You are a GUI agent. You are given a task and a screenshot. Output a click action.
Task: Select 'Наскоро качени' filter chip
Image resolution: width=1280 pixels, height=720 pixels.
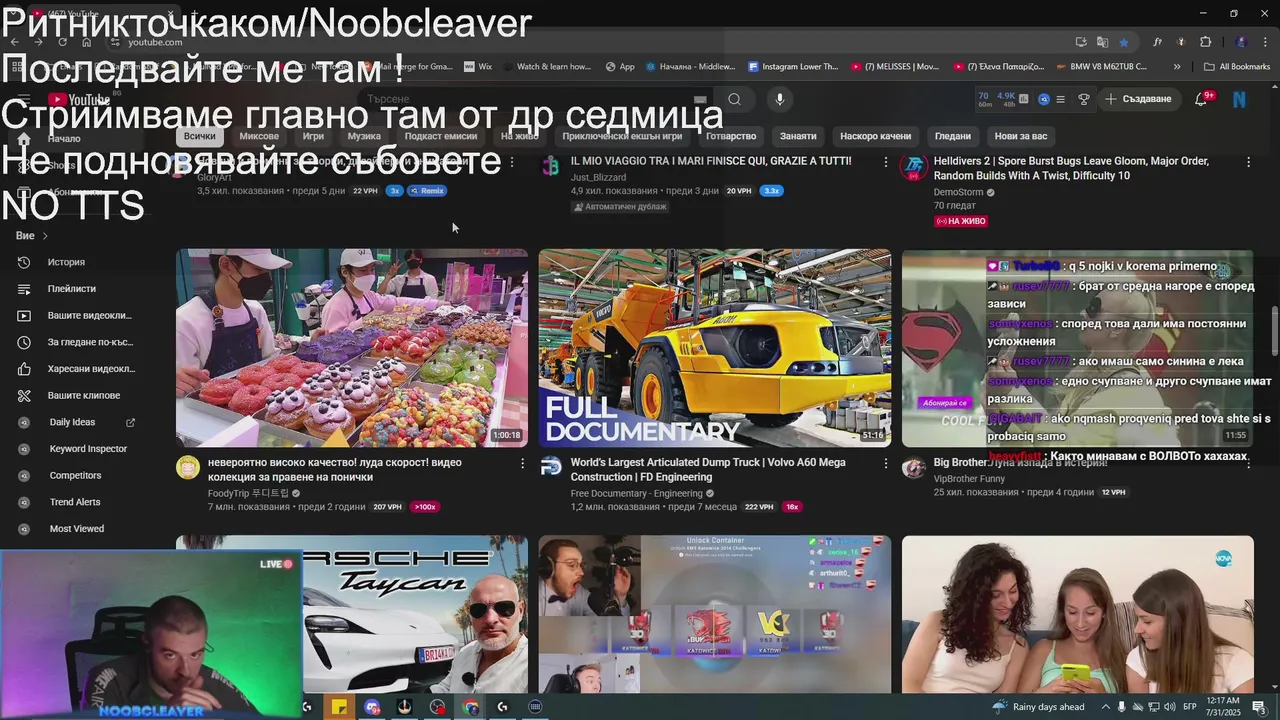(876, 136)
